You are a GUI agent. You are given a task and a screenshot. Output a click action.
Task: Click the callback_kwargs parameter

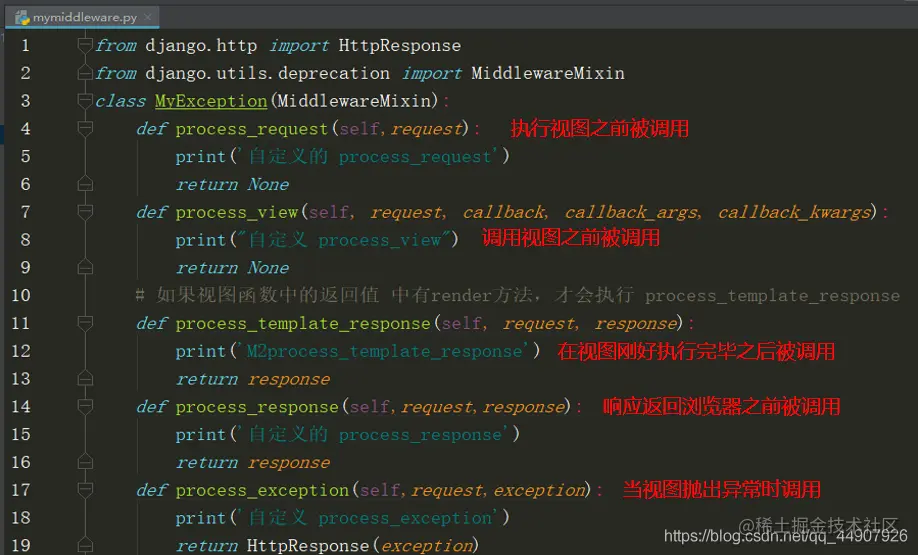pyautogui.click(x=794, y=213)
